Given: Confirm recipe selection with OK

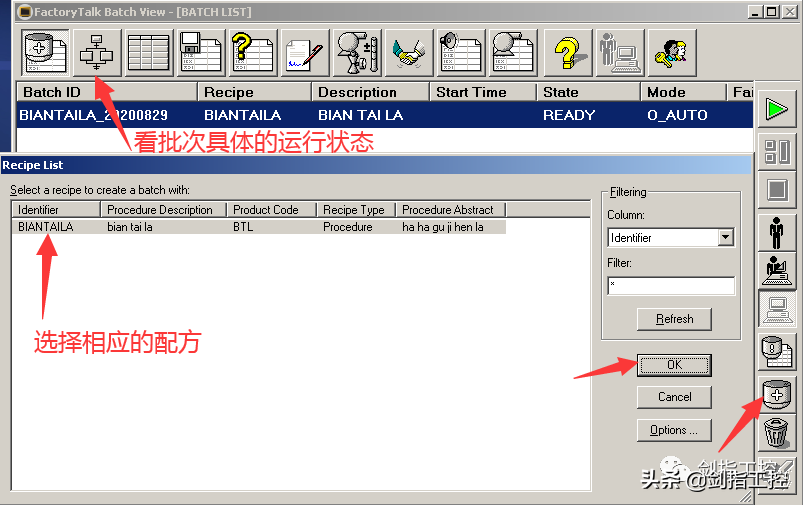Looking at the screenshot, I should (674, 365).
